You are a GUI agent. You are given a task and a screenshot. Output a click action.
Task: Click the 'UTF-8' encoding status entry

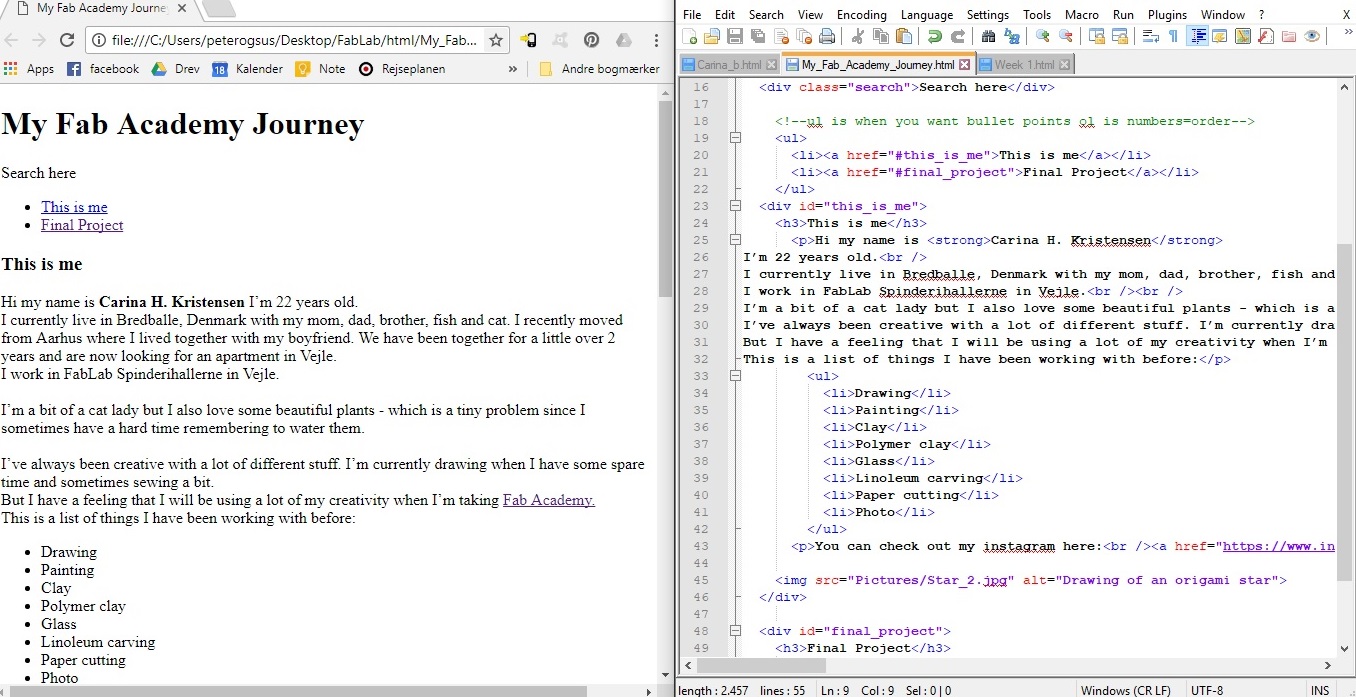pos(1208,690)
